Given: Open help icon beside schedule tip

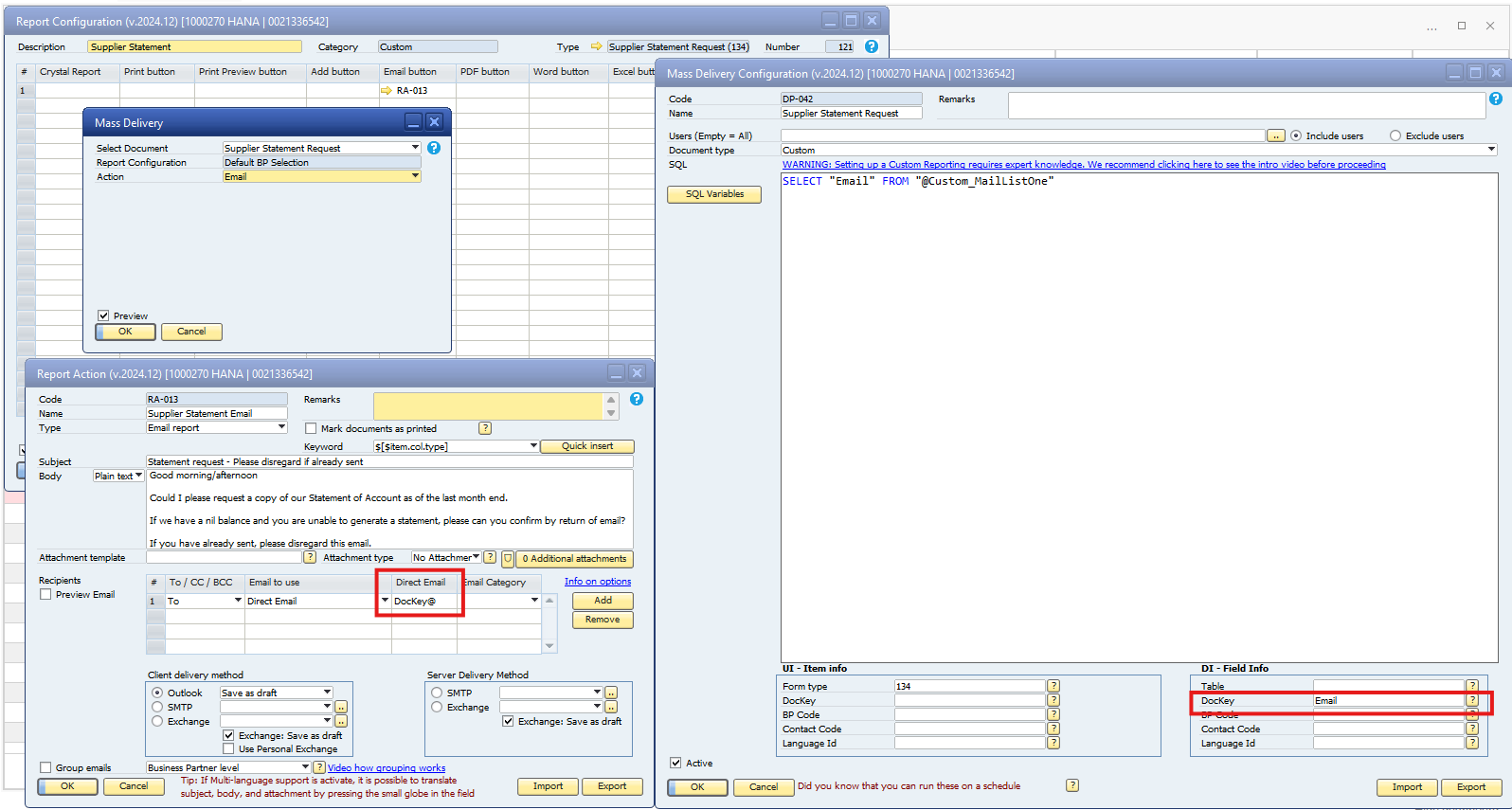Looking at the screenshot, I should click(x=1072, y=785).
